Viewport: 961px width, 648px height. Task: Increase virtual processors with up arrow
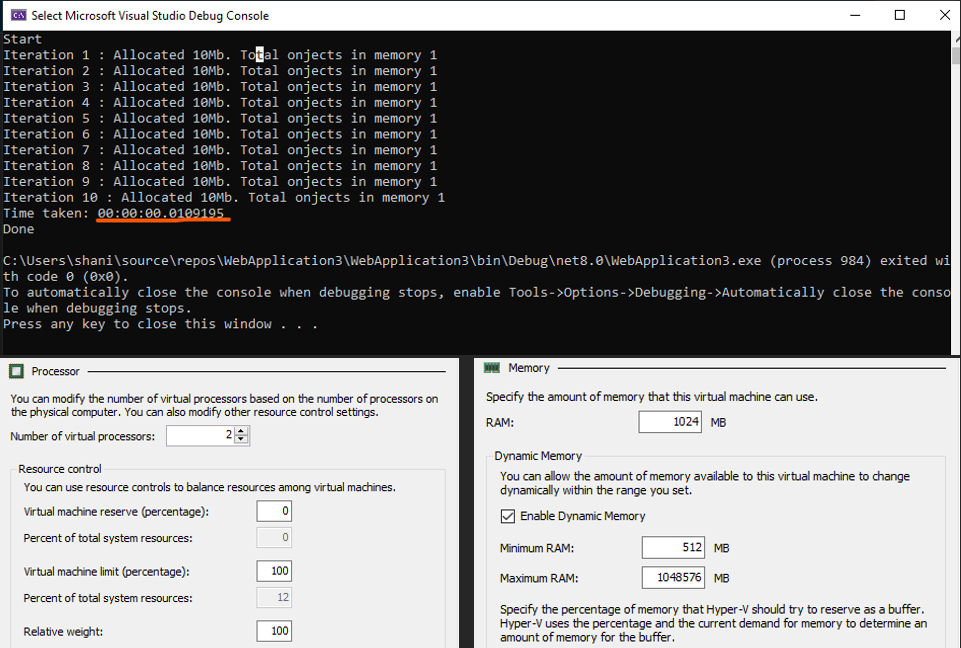243,432
